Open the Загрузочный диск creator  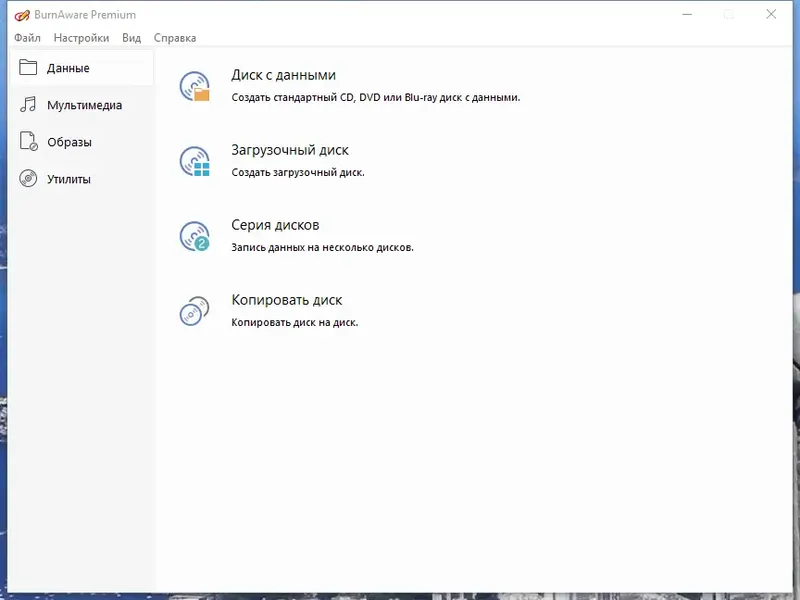click(290, 151)
